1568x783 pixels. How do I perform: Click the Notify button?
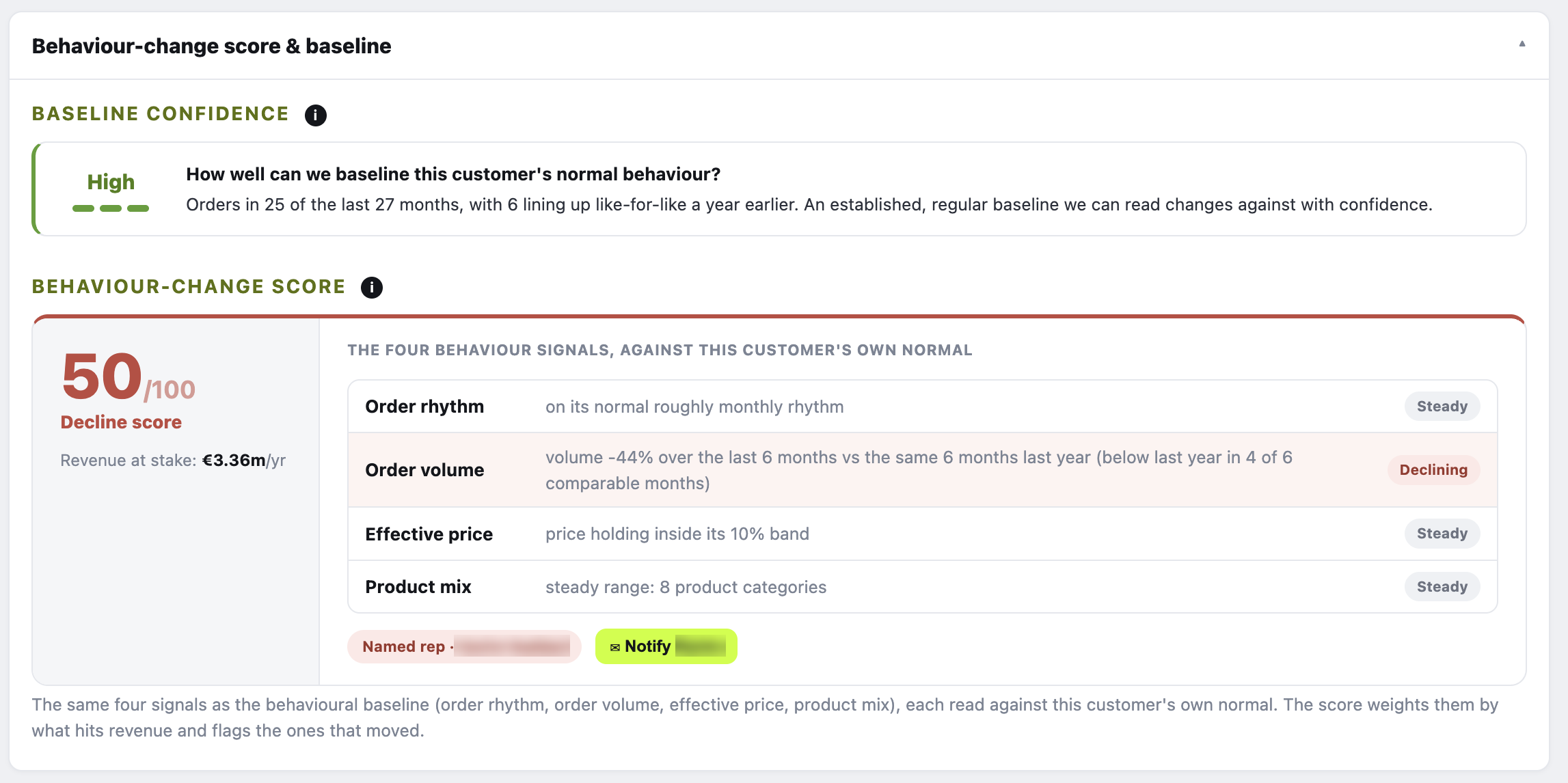point(666,646)
